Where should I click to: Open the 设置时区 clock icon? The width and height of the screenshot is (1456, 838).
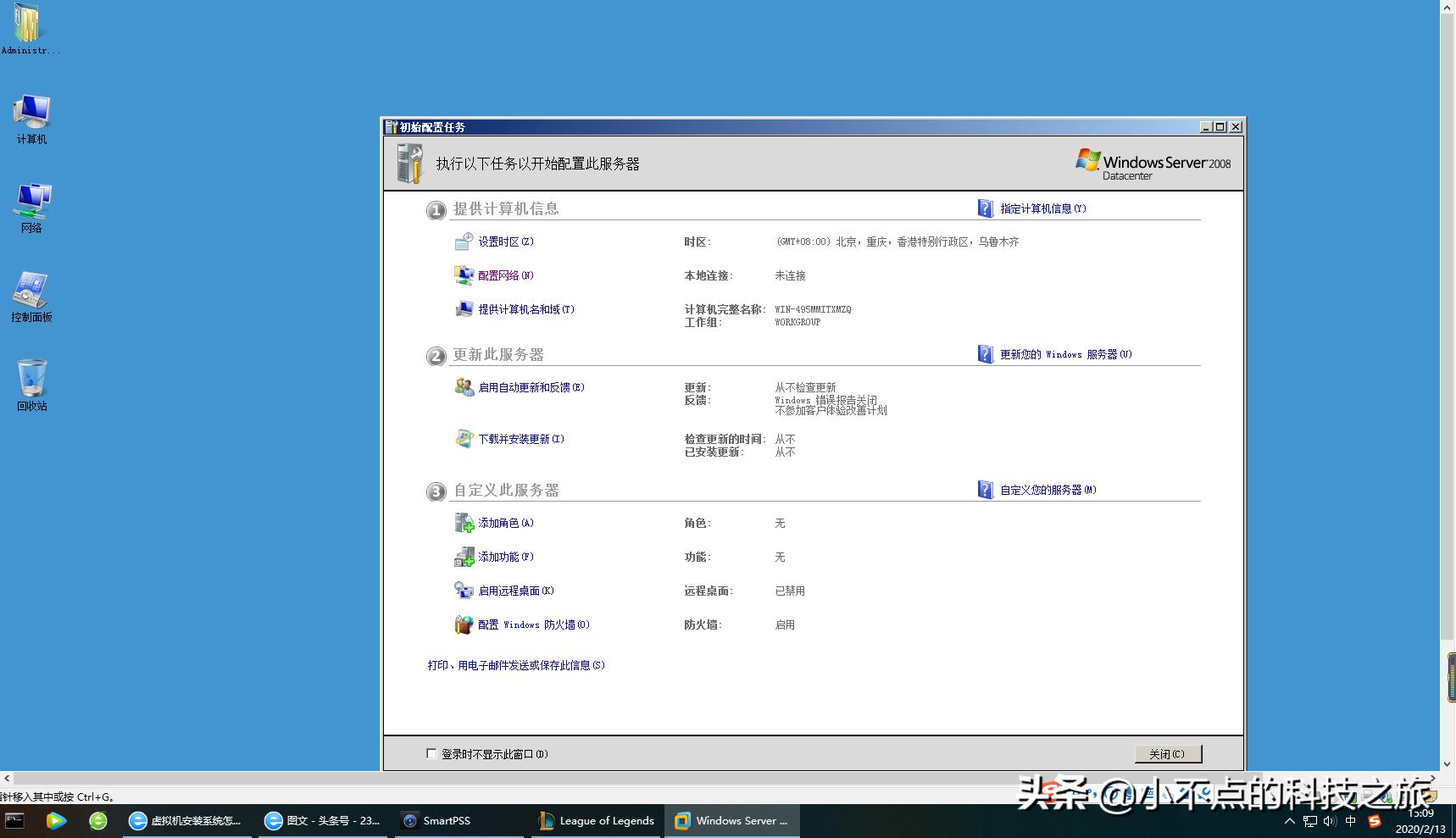pyautogui.click(x=463, y=241)
